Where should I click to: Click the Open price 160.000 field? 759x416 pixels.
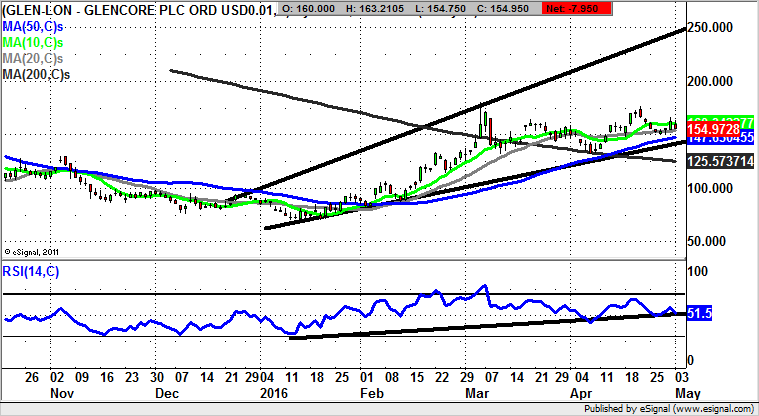point(311,9)
